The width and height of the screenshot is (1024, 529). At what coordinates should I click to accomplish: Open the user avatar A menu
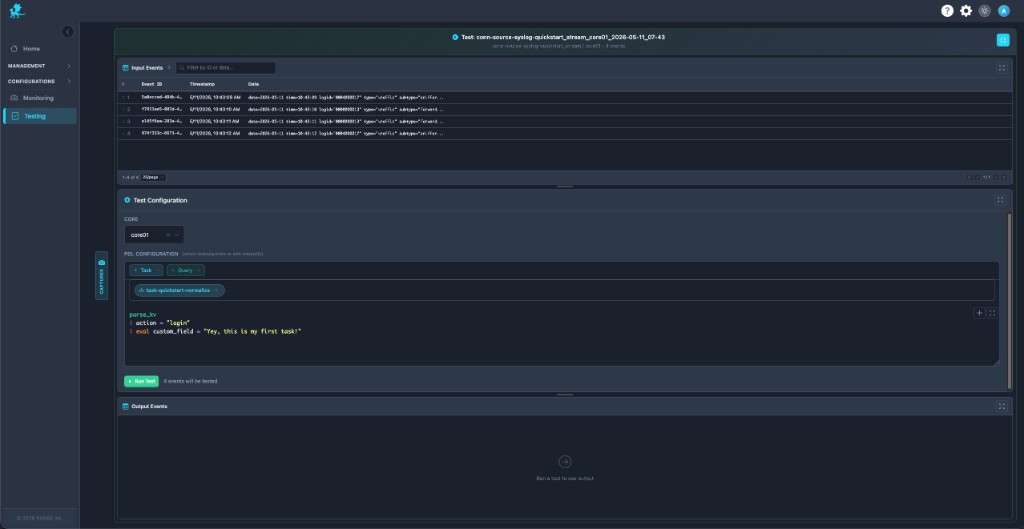coord(1004,10)
